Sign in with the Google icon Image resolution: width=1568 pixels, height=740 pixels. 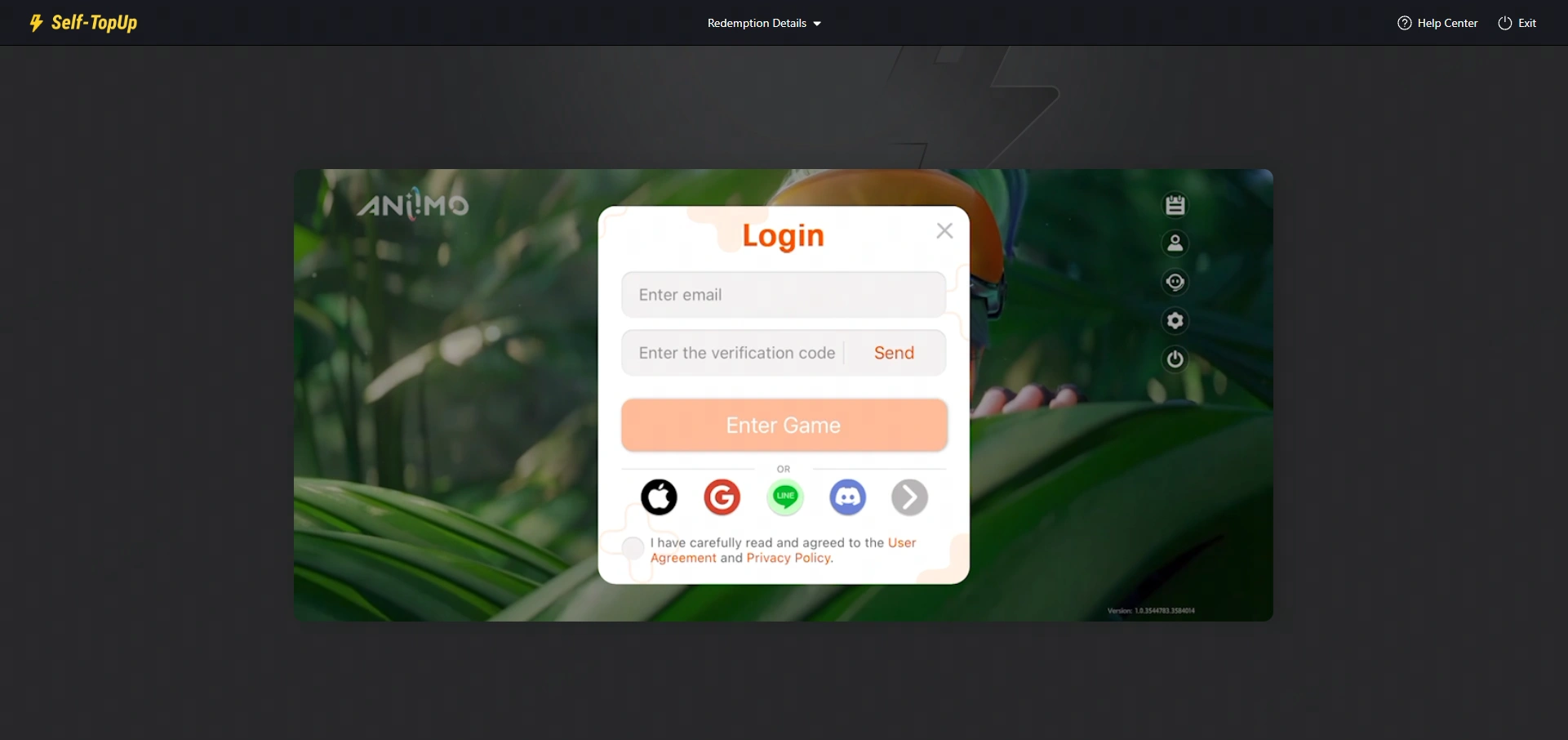(x=722, y=497)
